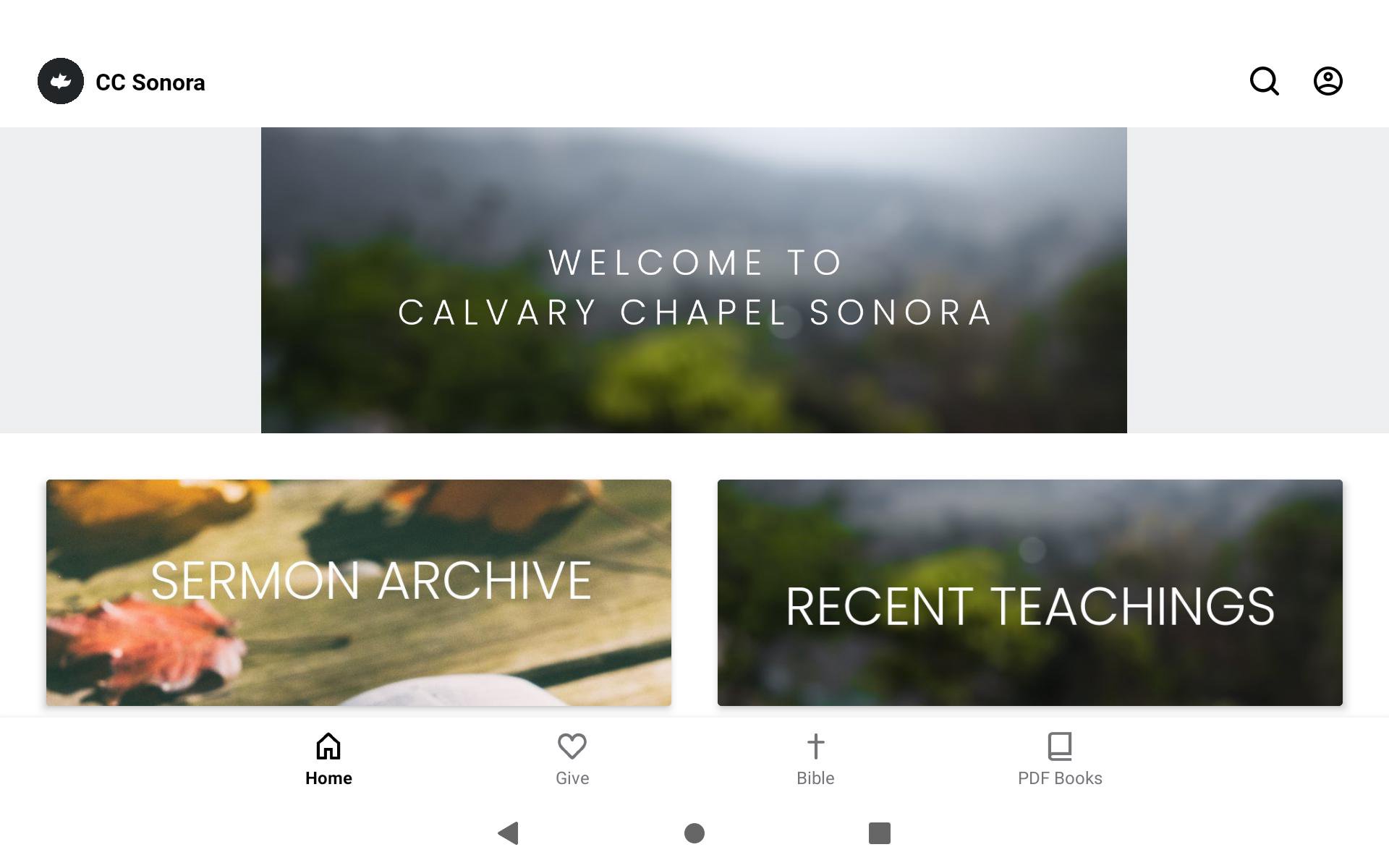Tap the blurred forest image below Recent Teachings
This screenshot has width=1389, height=868.
tap(1030, 669)
